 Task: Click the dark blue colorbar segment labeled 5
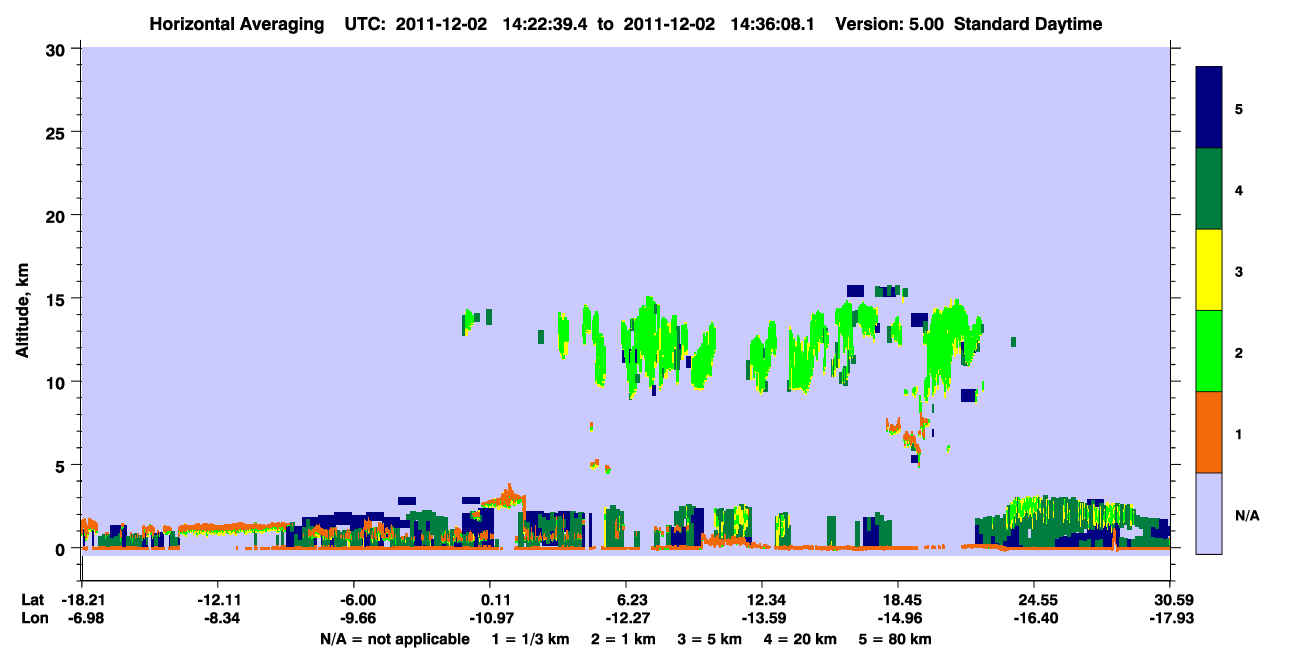pos(1209,108)
